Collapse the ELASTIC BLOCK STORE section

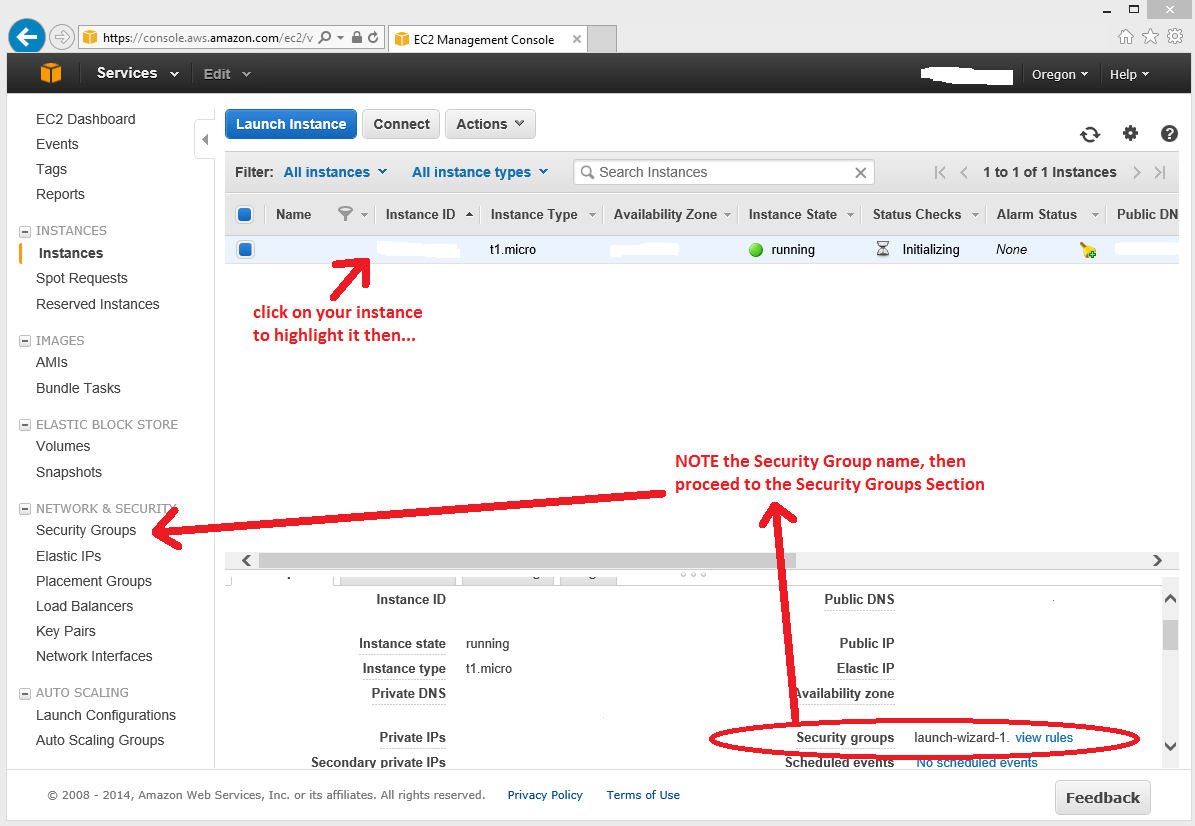pos(24,424)
